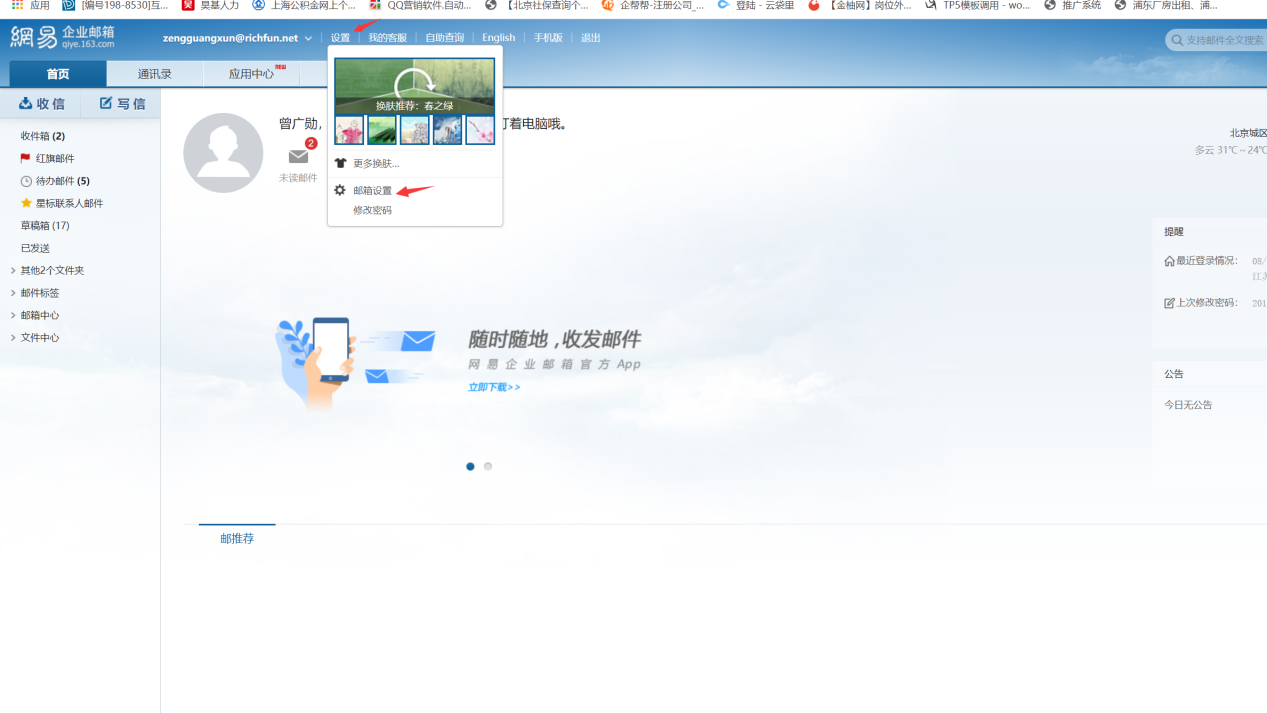
Task: Expand the 邮箱中心 section
Action: click(x=13, y=315)
